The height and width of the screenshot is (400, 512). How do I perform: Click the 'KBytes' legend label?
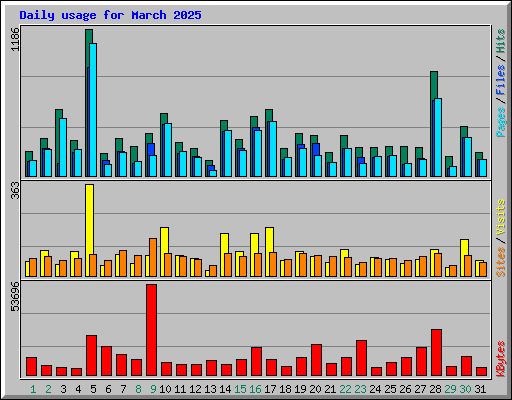point(501,359)
